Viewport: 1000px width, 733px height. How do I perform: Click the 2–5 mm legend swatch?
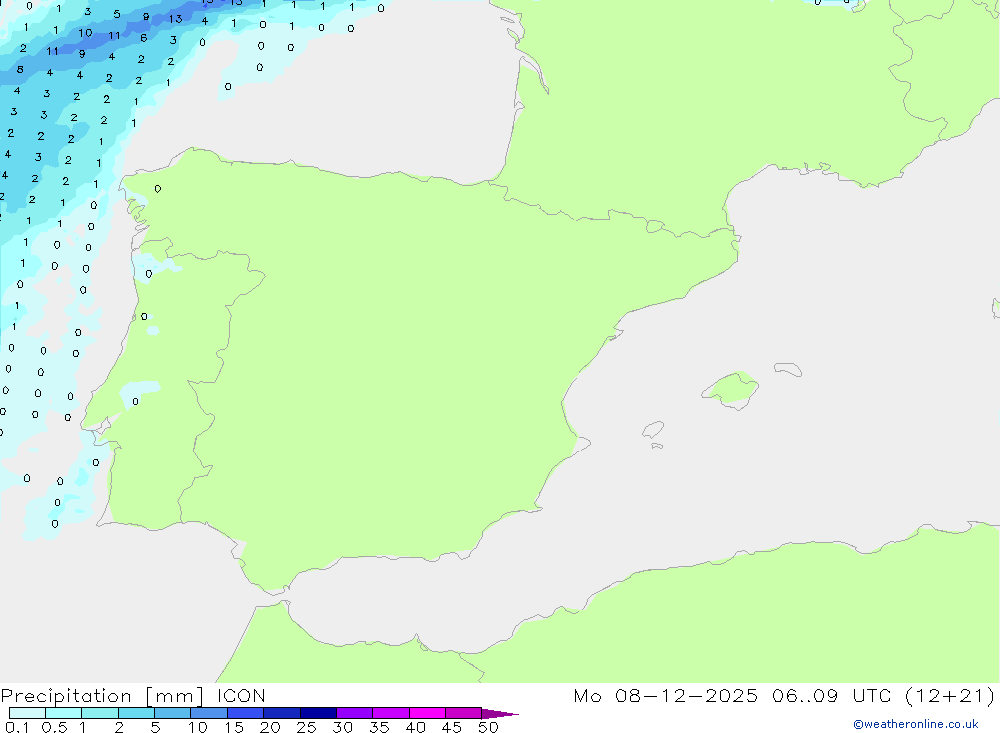[136, 713]
